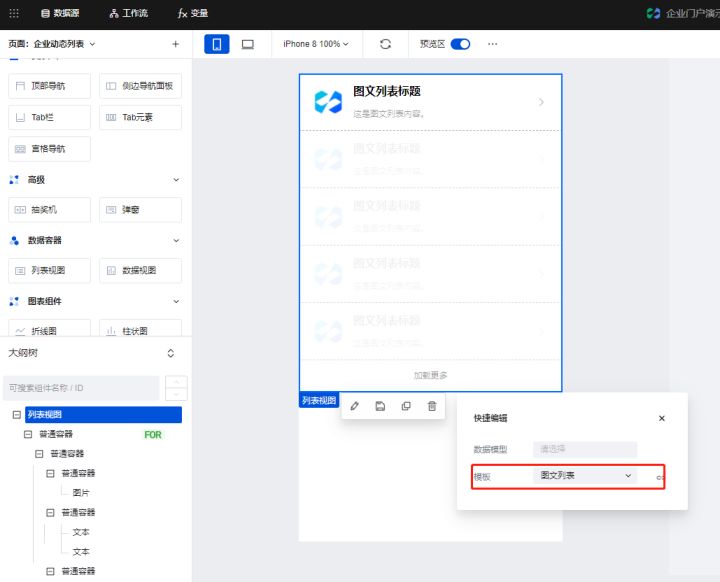
Task: Select the 抽奖机 component
Action: (50, 210)
